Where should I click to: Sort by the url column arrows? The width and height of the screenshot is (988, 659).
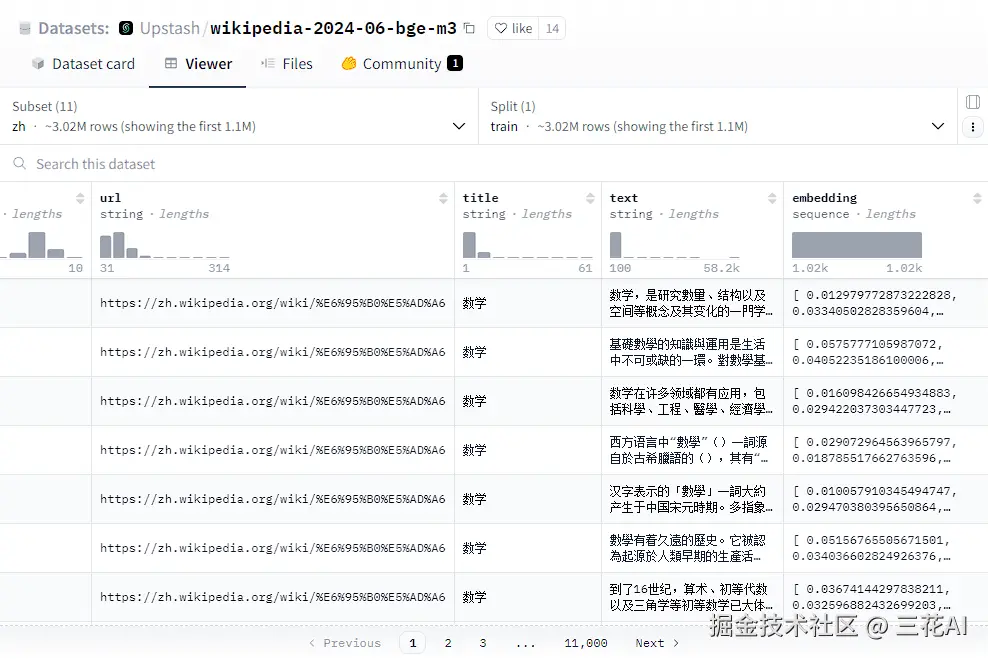[x=443, y=198]
